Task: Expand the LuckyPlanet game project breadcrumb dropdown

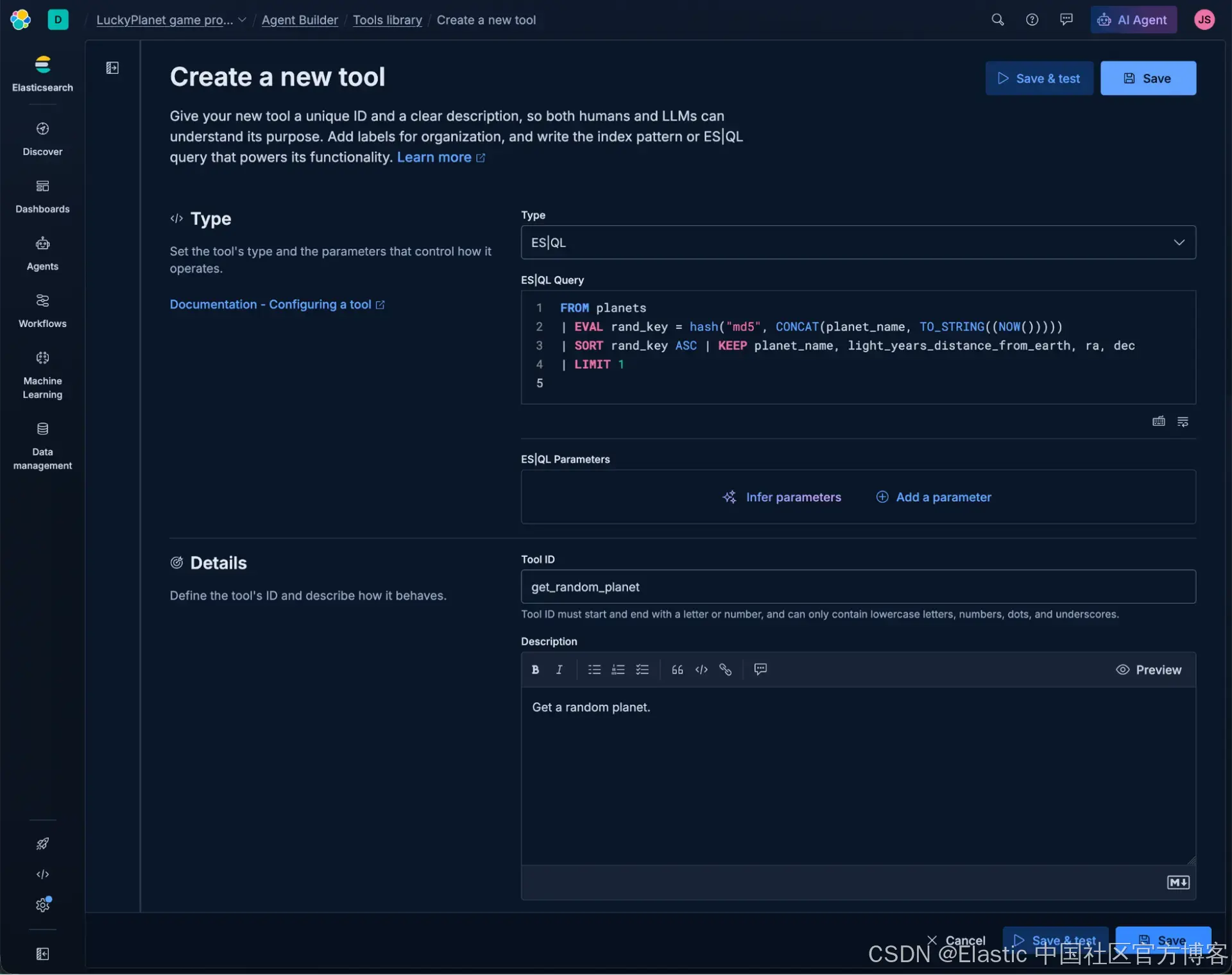Action: [x=171, y=20]
